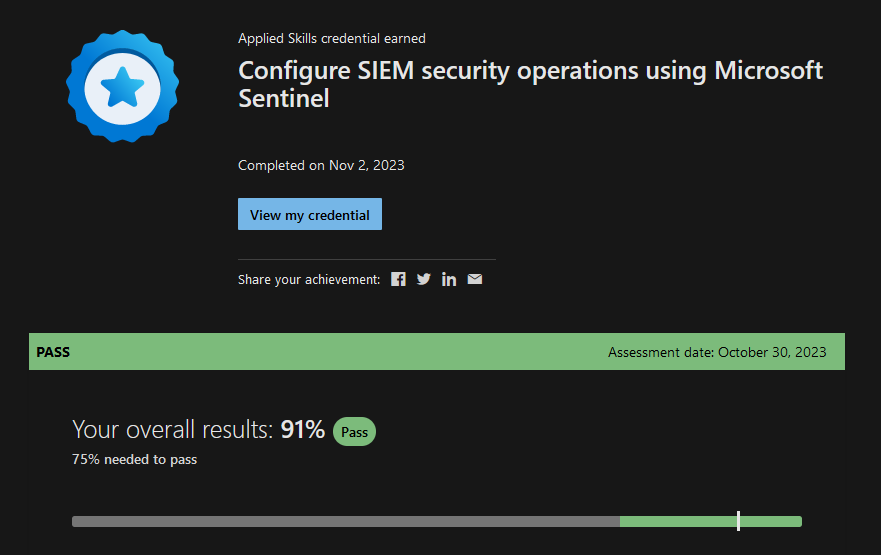Screen dimensions: 881x555
Task: Click the Your overall results heading
Action: [x=172, y=430]
